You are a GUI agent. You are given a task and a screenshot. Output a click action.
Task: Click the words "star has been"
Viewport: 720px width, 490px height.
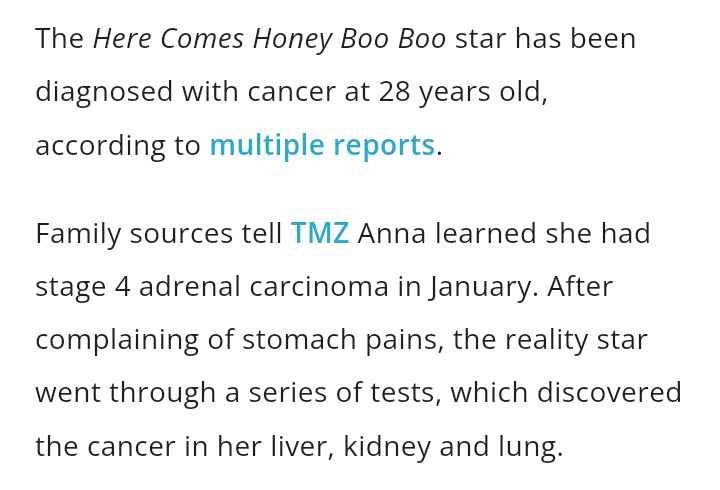click(545, 40)
